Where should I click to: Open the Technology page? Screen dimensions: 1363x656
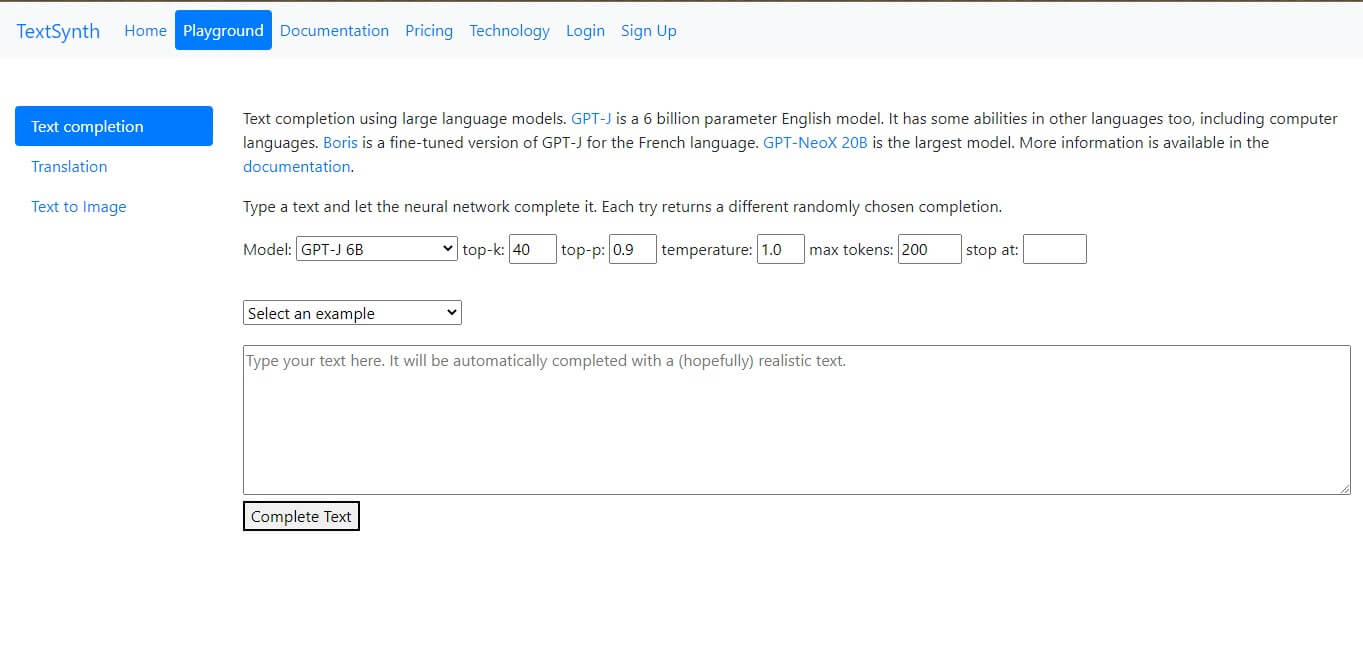coord(509,31)
